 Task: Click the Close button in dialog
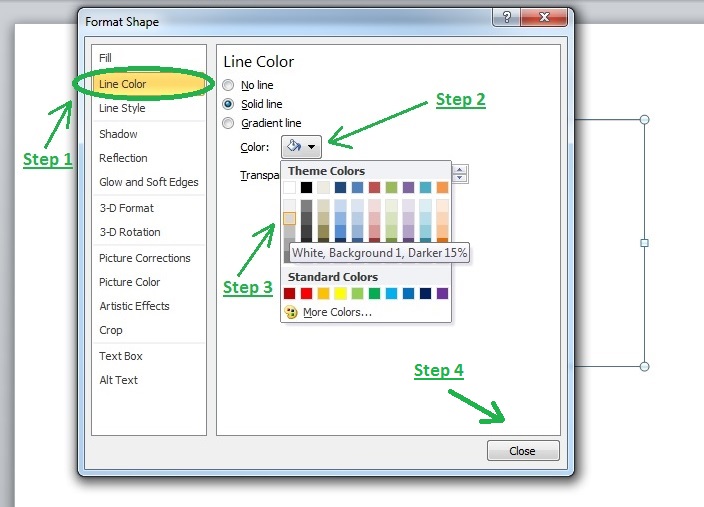click(523, 450)
